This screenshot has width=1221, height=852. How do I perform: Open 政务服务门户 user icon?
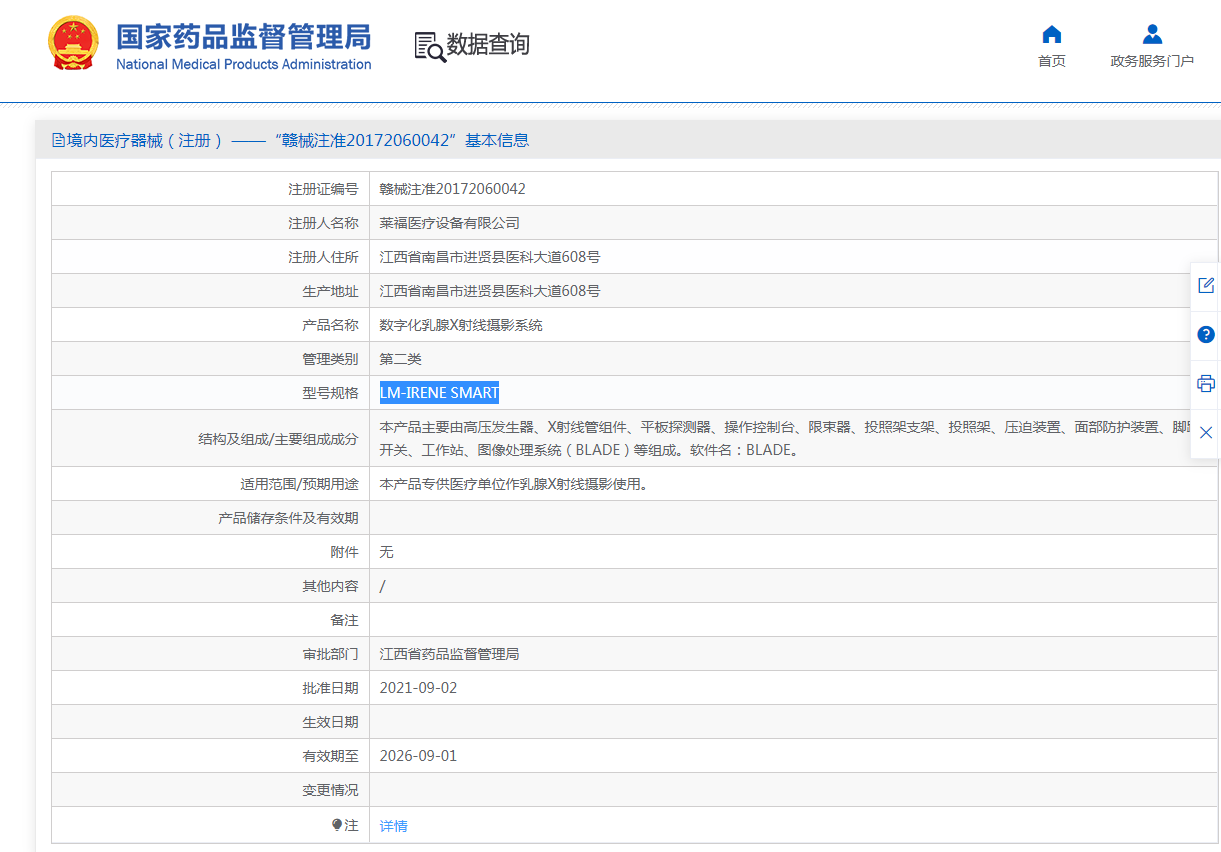(x=1152, y=34)
